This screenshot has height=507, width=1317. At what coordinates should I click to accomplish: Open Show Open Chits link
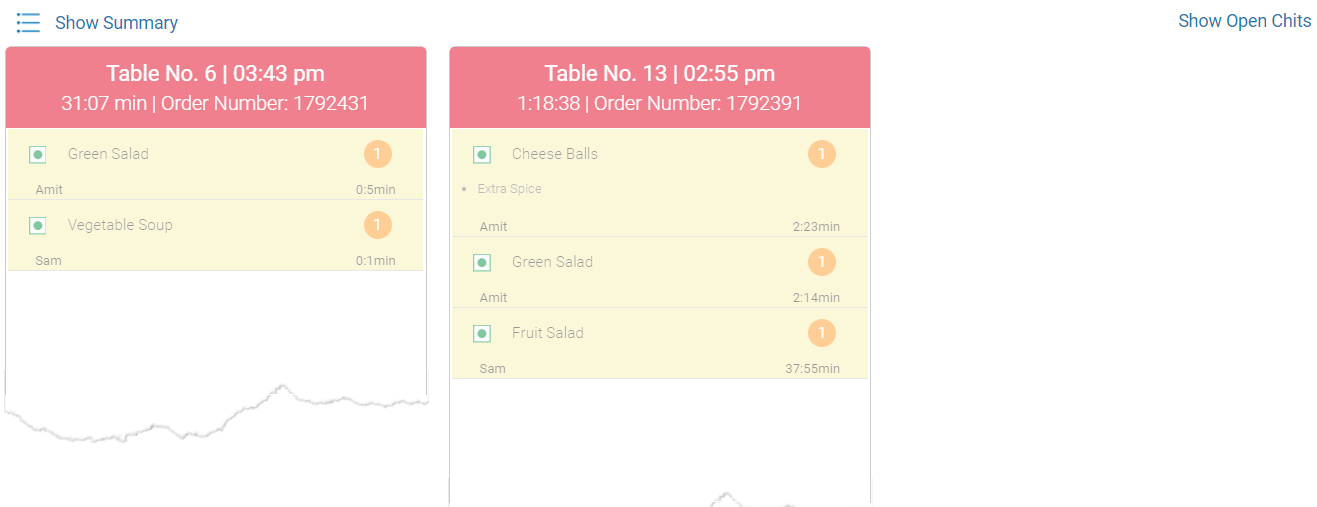[1245, 21]
